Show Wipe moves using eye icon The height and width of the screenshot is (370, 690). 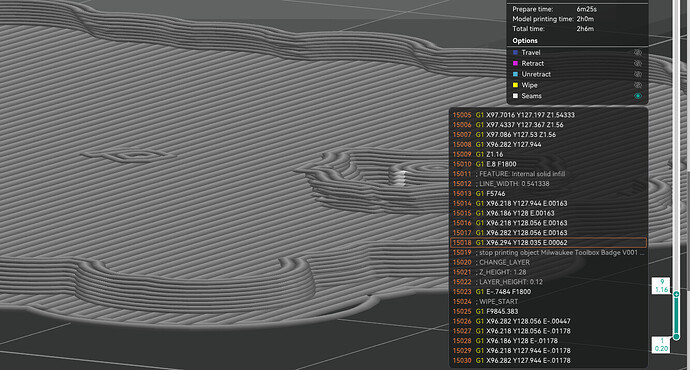638,85
